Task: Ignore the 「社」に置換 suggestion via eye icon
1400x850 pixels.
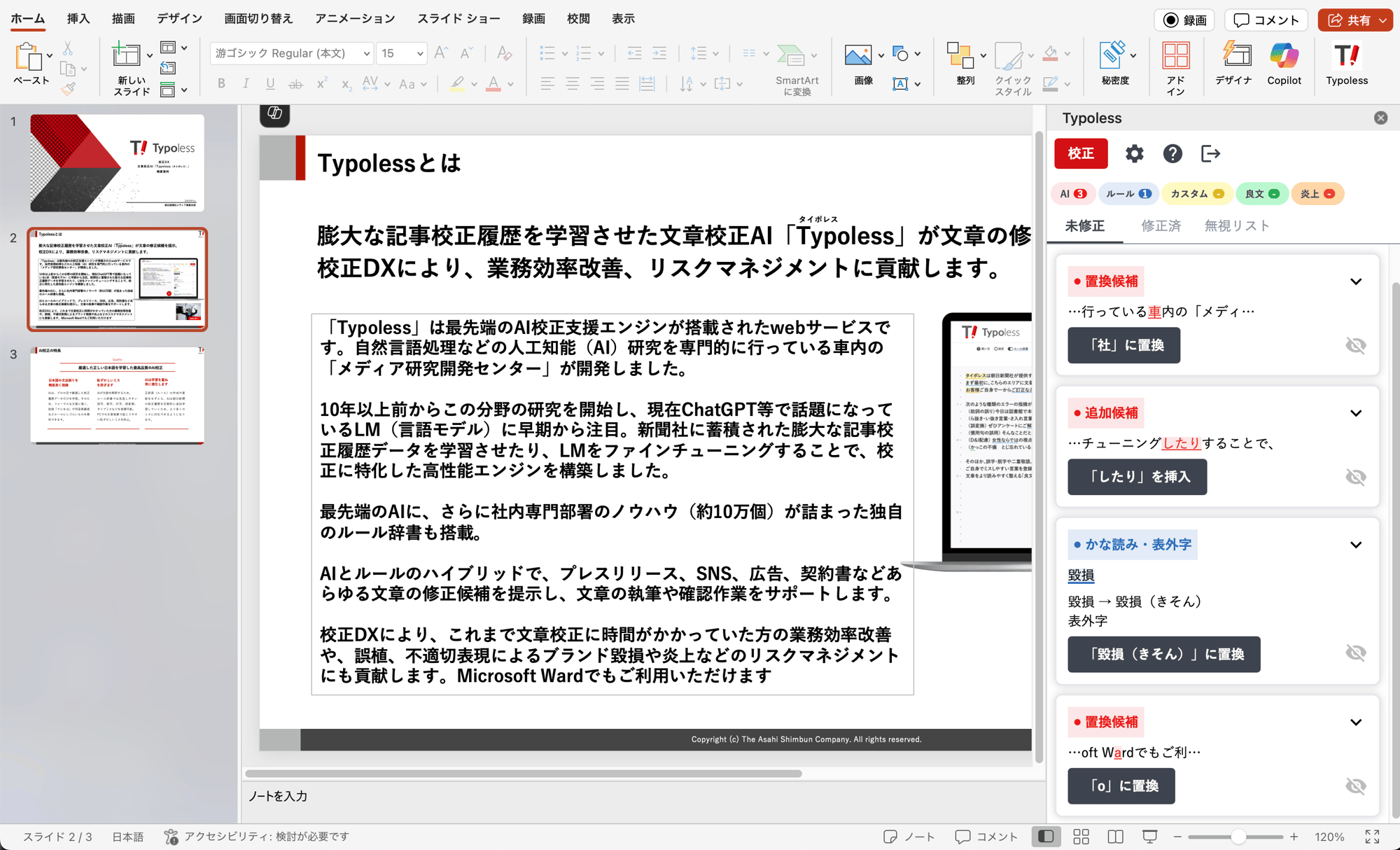Action: (x=1355, y=345)
